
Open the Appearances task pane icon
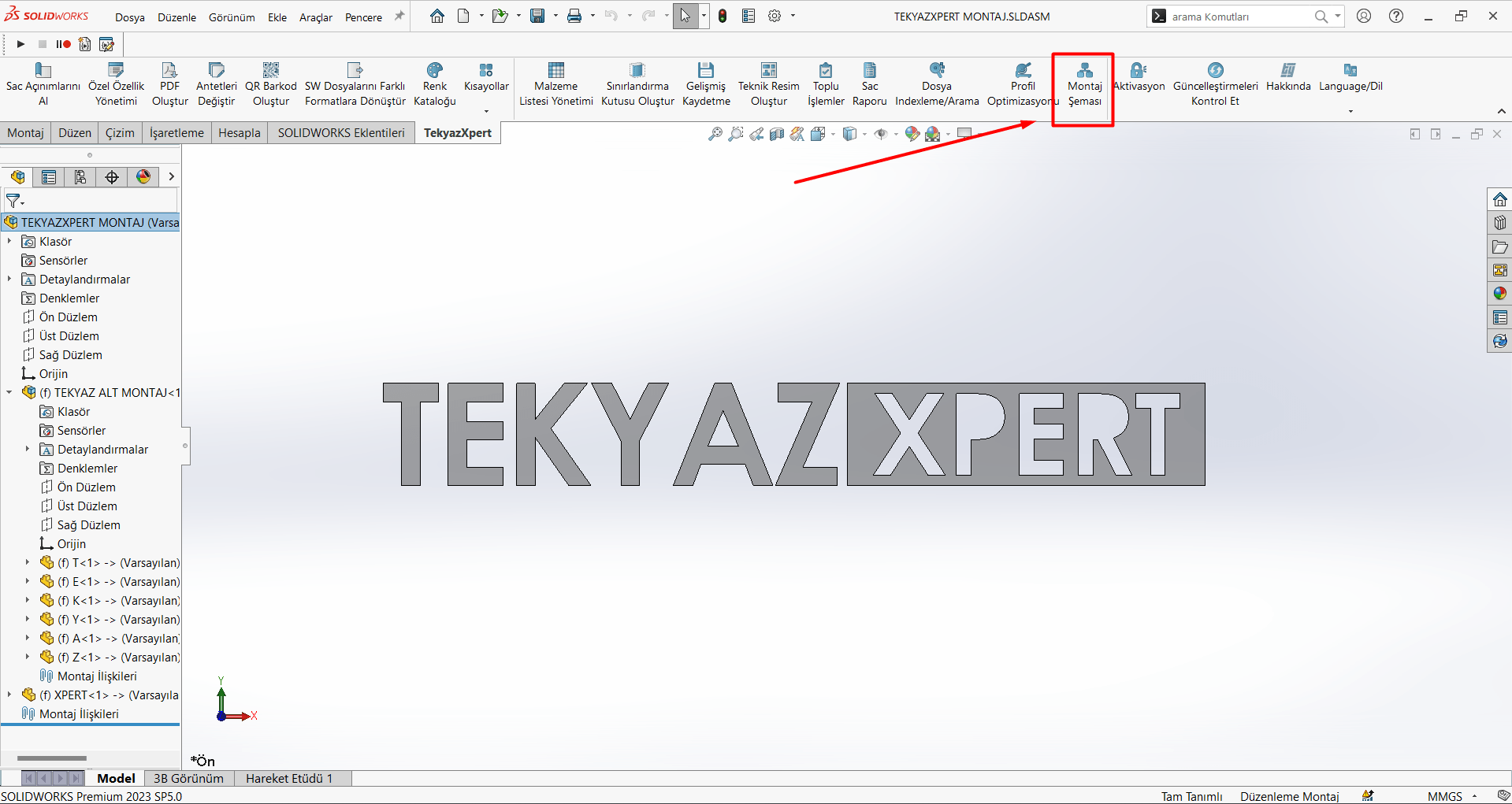[x=1499, y=293]
